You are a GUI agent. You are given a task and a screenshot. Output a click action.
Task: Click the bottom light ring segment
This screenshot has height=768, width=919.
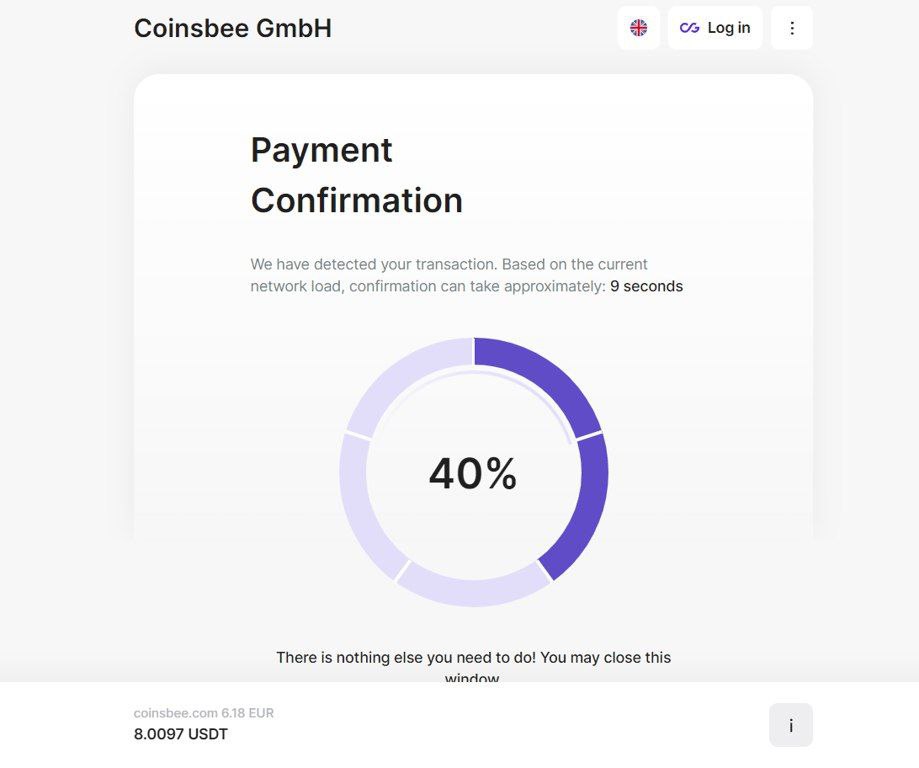tap(473, 590)
